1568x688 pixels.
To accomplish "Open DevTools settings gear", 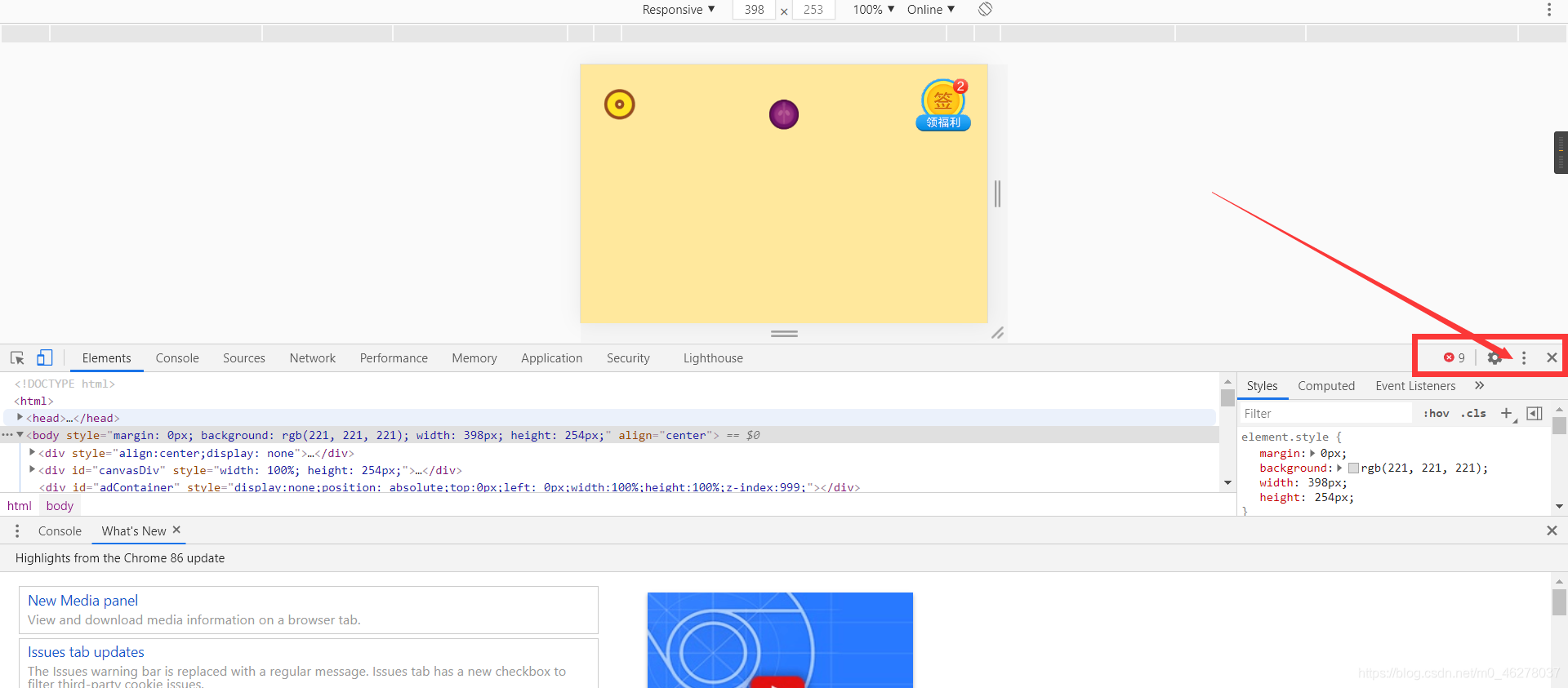I will pos(1494,357).
